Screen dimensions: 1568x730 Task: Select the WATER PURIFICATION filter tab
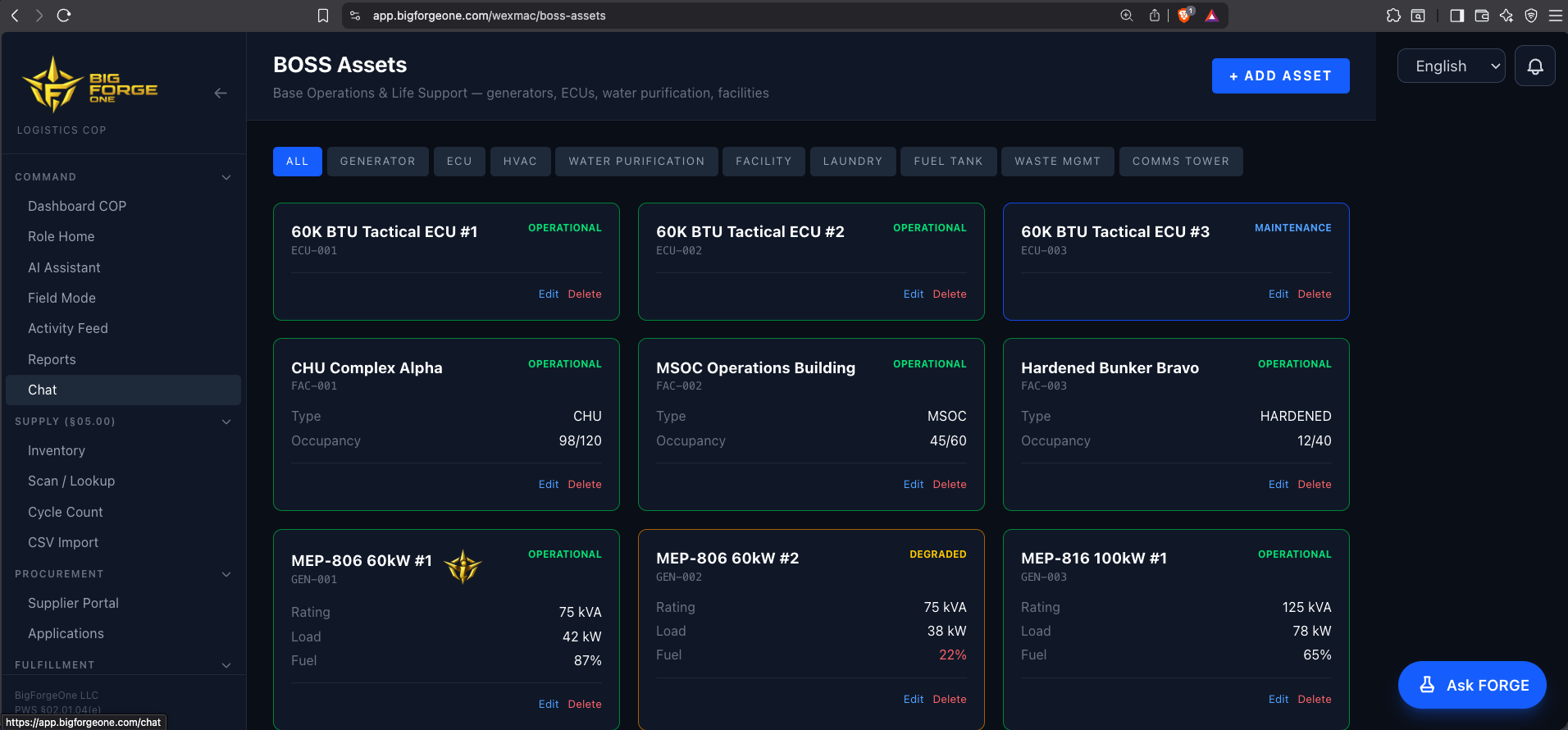(637, 162)
